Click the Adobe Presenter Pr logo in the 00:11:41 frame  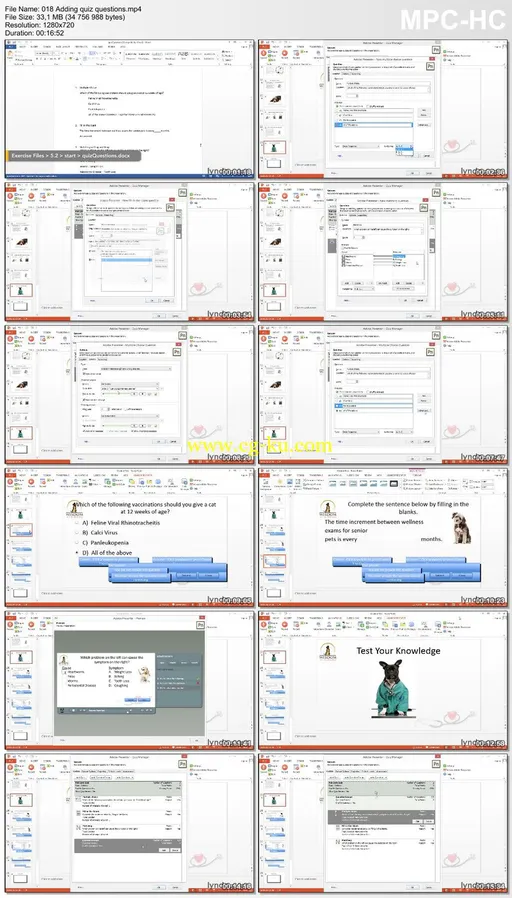200,625
